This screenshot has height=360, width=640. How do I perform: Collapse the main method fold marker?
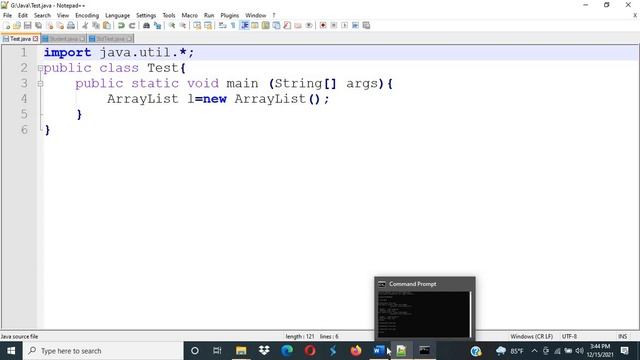(x=40, y=84)
